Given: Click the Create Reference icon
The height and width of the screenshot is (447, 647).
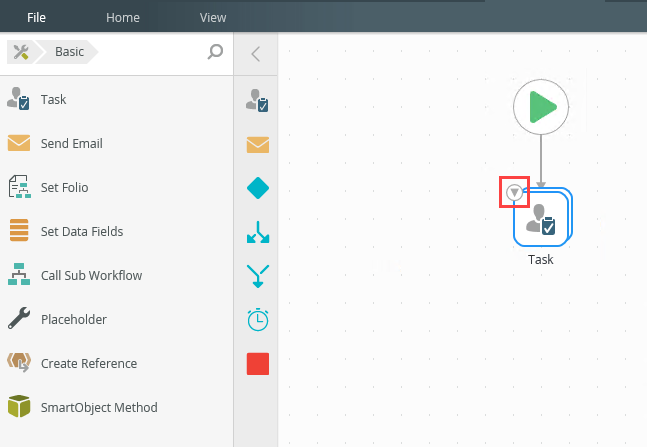Looking at the screenshot, I should [x=19, y=362].
